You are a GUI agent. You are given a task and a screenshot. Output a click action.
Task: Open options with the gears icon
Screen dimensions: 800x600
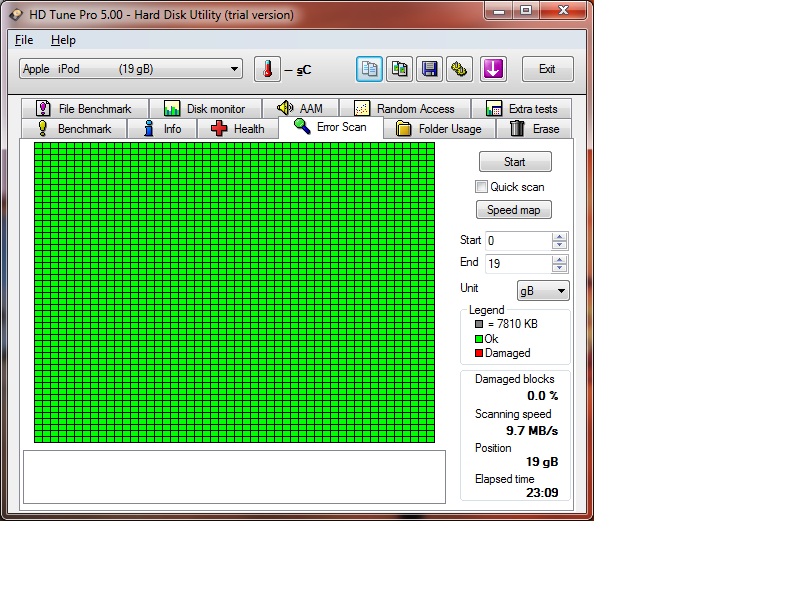(459, 69)
